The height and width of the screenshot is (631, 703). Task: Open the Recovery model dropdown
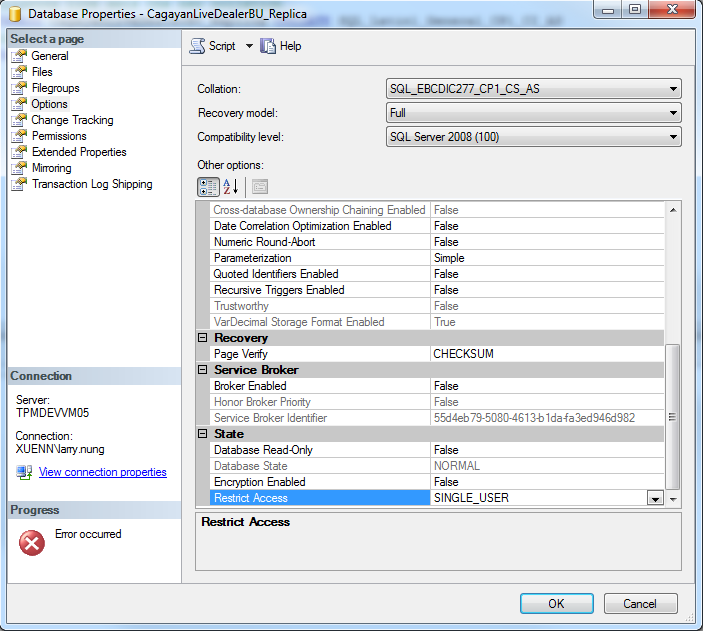(x=534, y=113)
